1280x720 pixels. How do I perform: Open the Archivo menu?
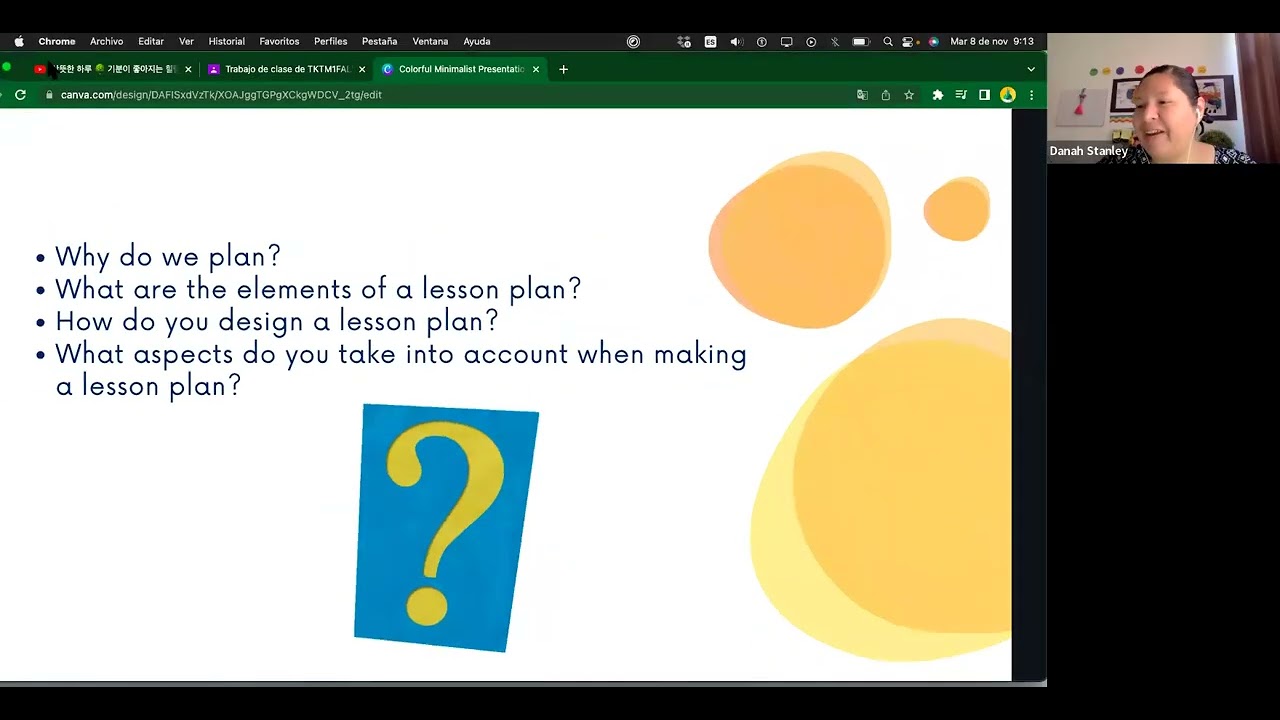click(x=107, y=41)
